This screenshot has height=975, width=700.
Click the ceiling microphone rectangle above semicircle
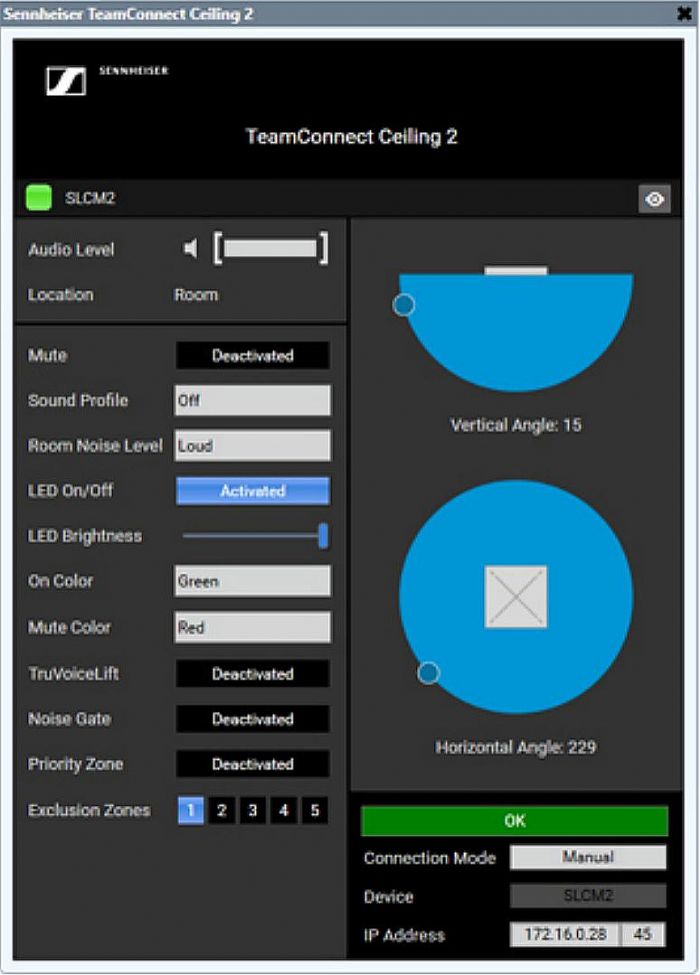tap(516, 270)
